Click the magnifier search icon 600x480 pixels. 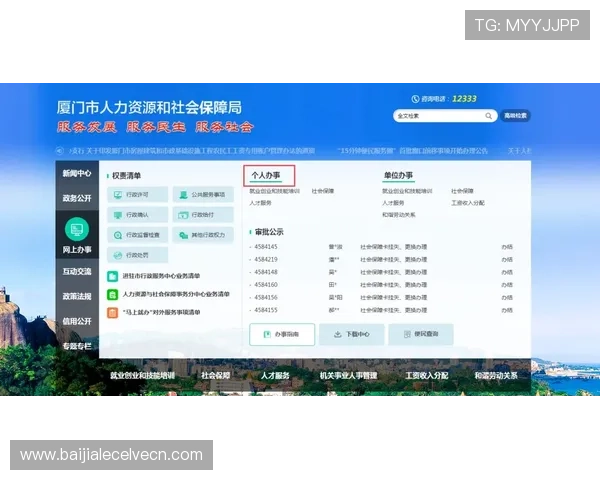(488, 116)
